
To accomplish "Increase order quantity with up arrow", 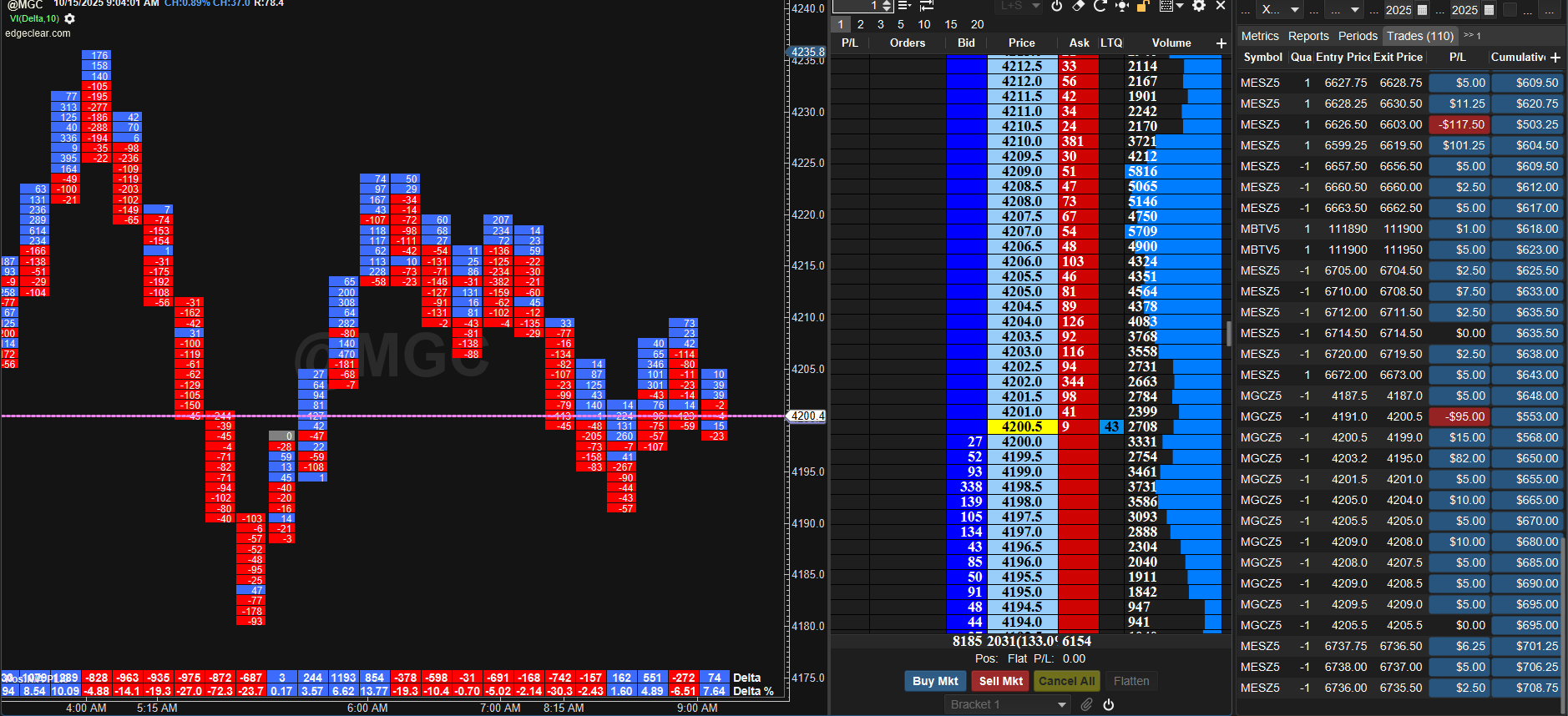I will [887, 3].
